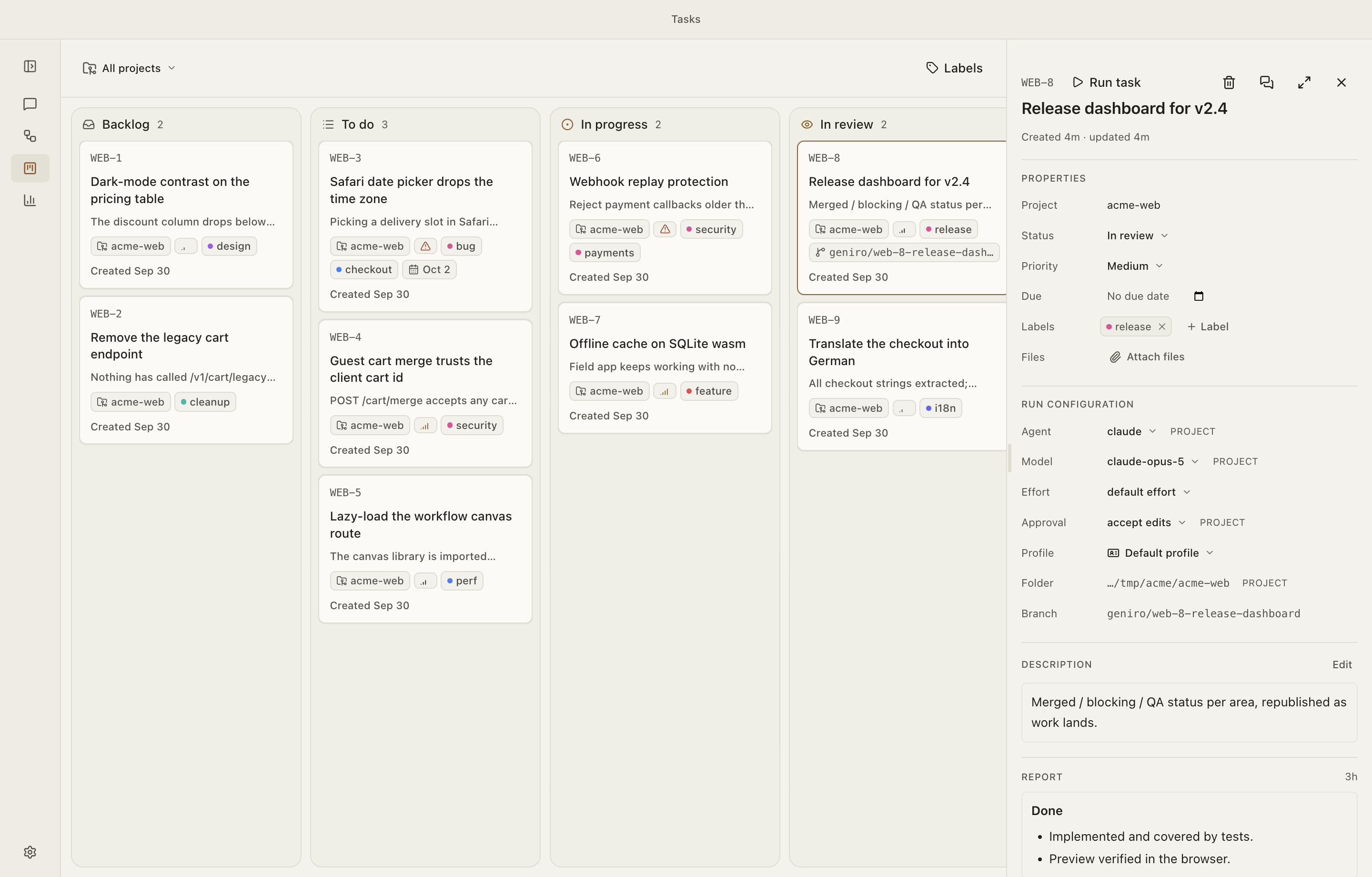The image size is (1372, 877).
Task: Click the bug label on WEB-3
Action: (x=461, y=246)
